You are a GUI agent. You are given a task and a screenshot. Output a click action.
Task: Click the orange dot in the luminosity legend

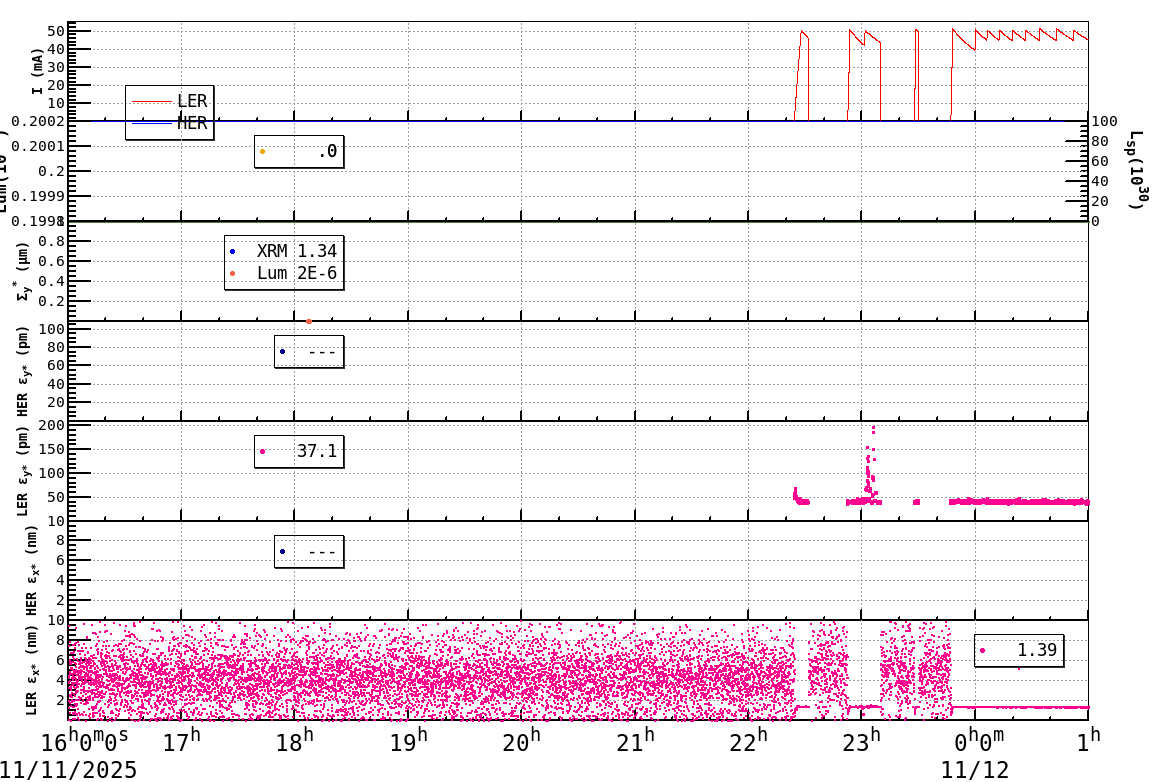[263, 152]
